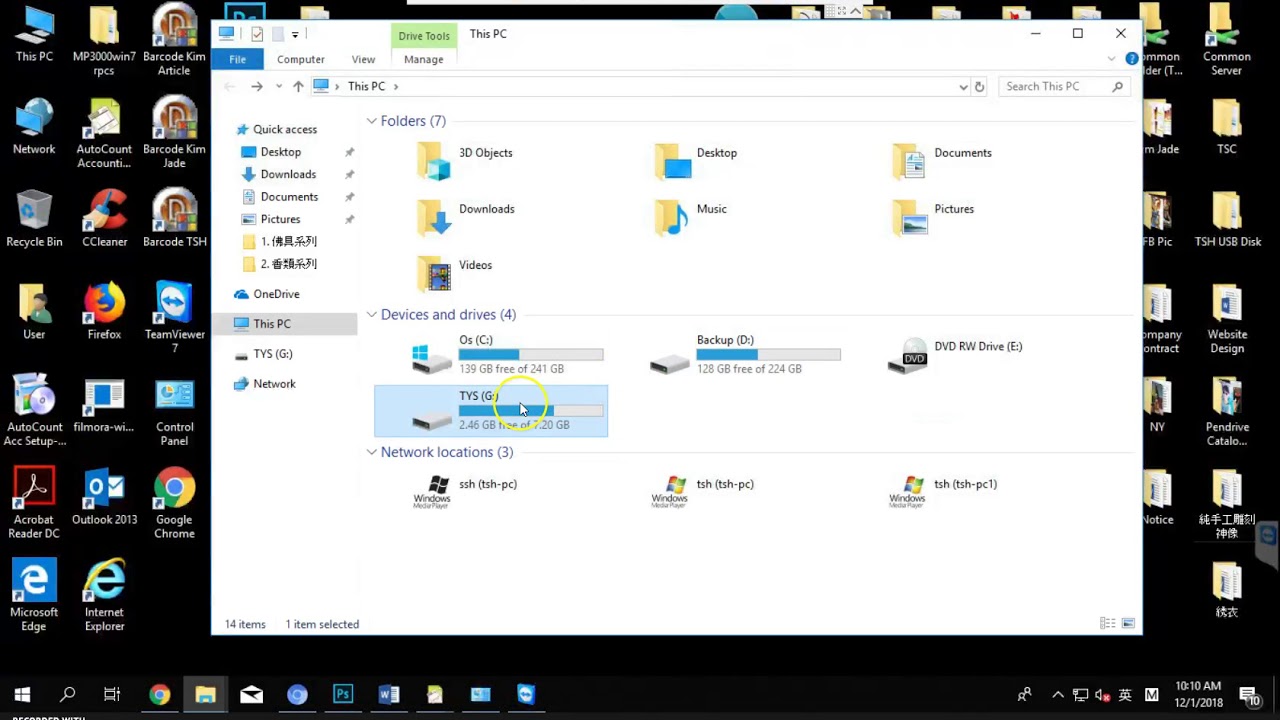
Task: Switch to the View ribbon tab
Action: [x=363, y=59]
